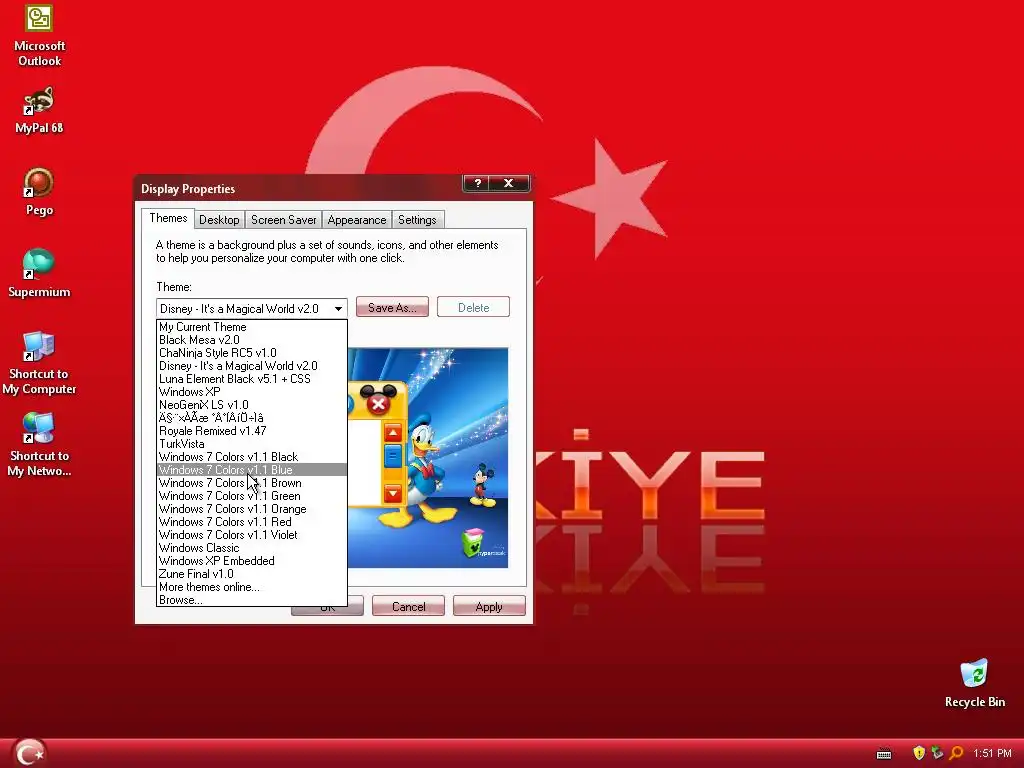Click the Save As... button

point(392,308)
